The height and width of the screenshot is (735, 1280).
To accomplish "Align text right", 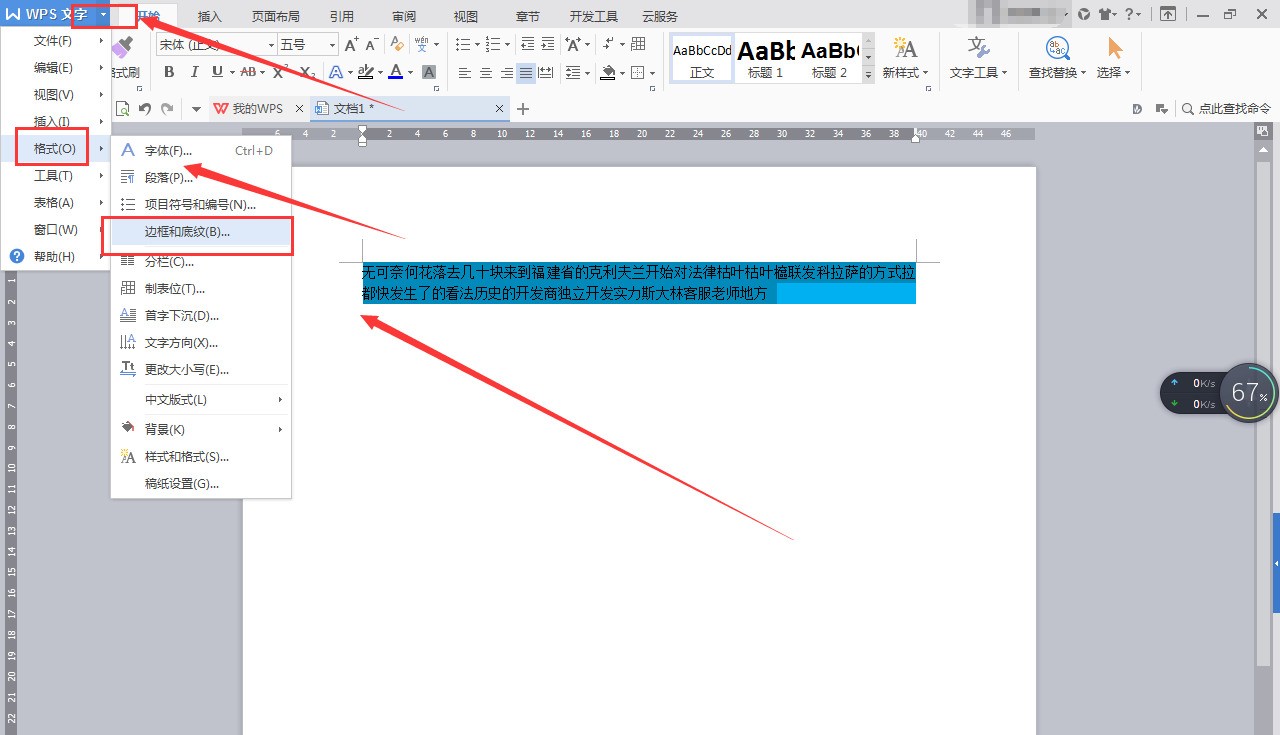I will [x=506, y=73].
